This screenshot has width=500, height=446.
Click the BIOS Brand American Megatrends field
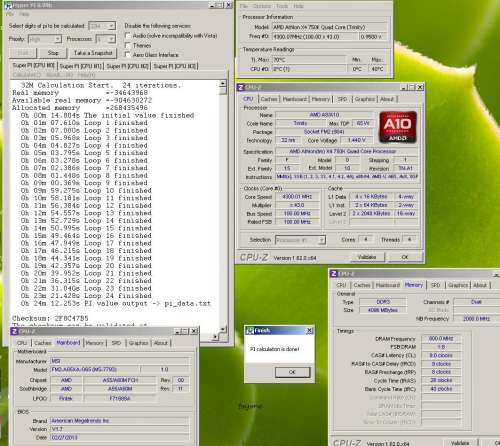[120, 421]
